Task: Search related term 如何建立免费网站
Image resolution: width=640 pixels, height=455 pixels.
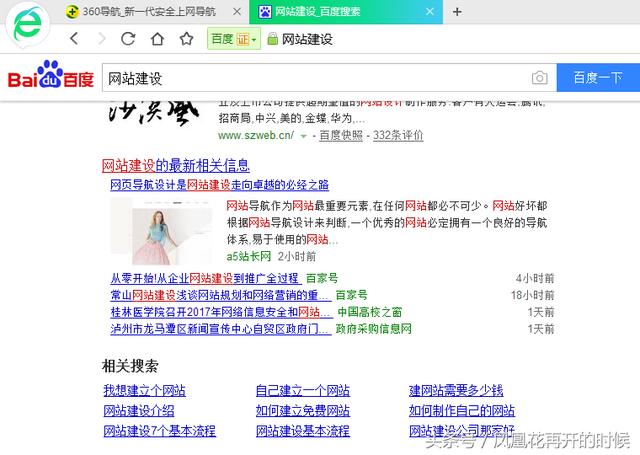Action: pyautogui.click(x=302, y=411)
